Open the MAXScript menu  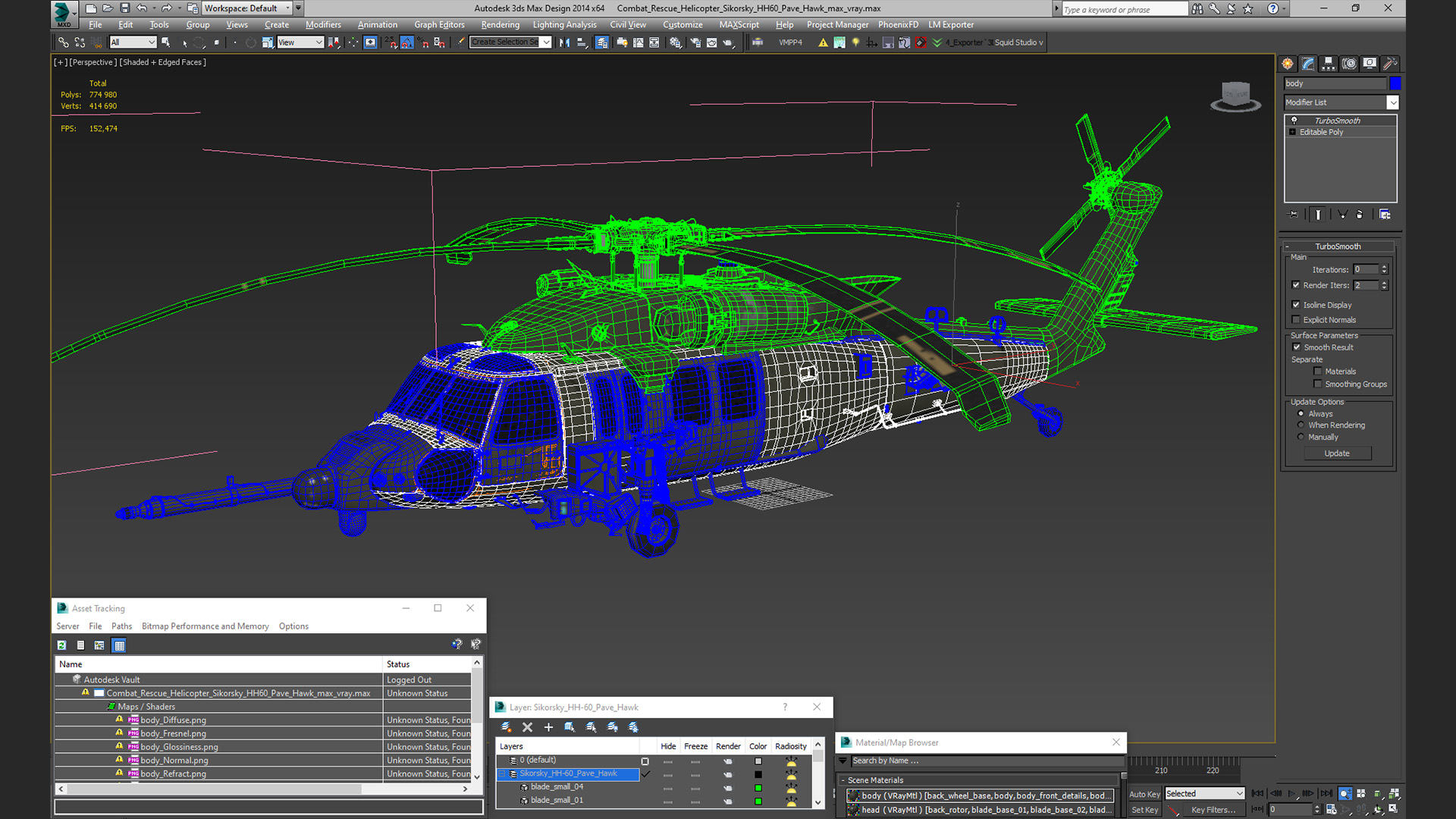(x=739, y=25)
